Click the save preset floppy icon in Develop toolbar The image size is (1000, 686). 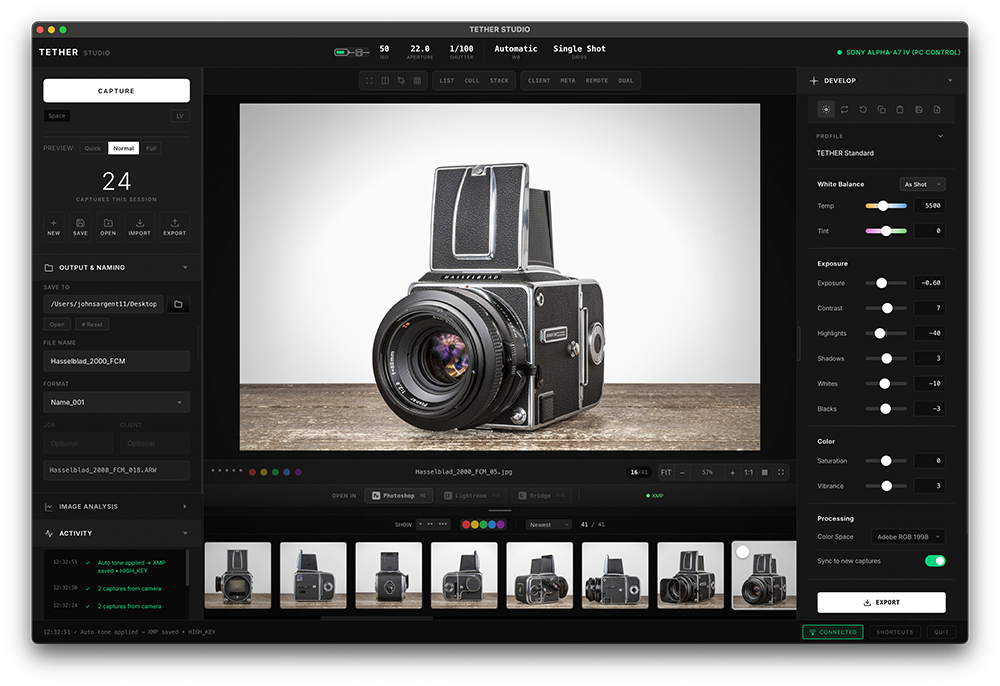(918, 110)
